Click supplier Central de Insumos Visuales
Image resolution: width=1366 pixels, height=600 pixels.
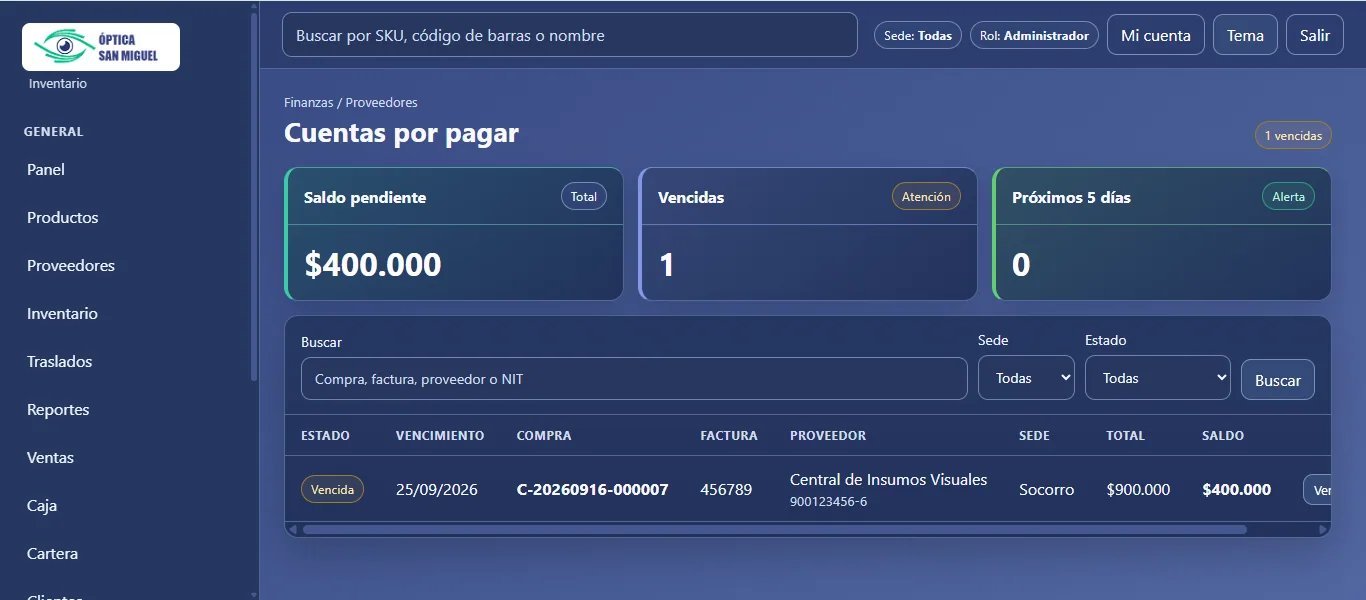888,480
